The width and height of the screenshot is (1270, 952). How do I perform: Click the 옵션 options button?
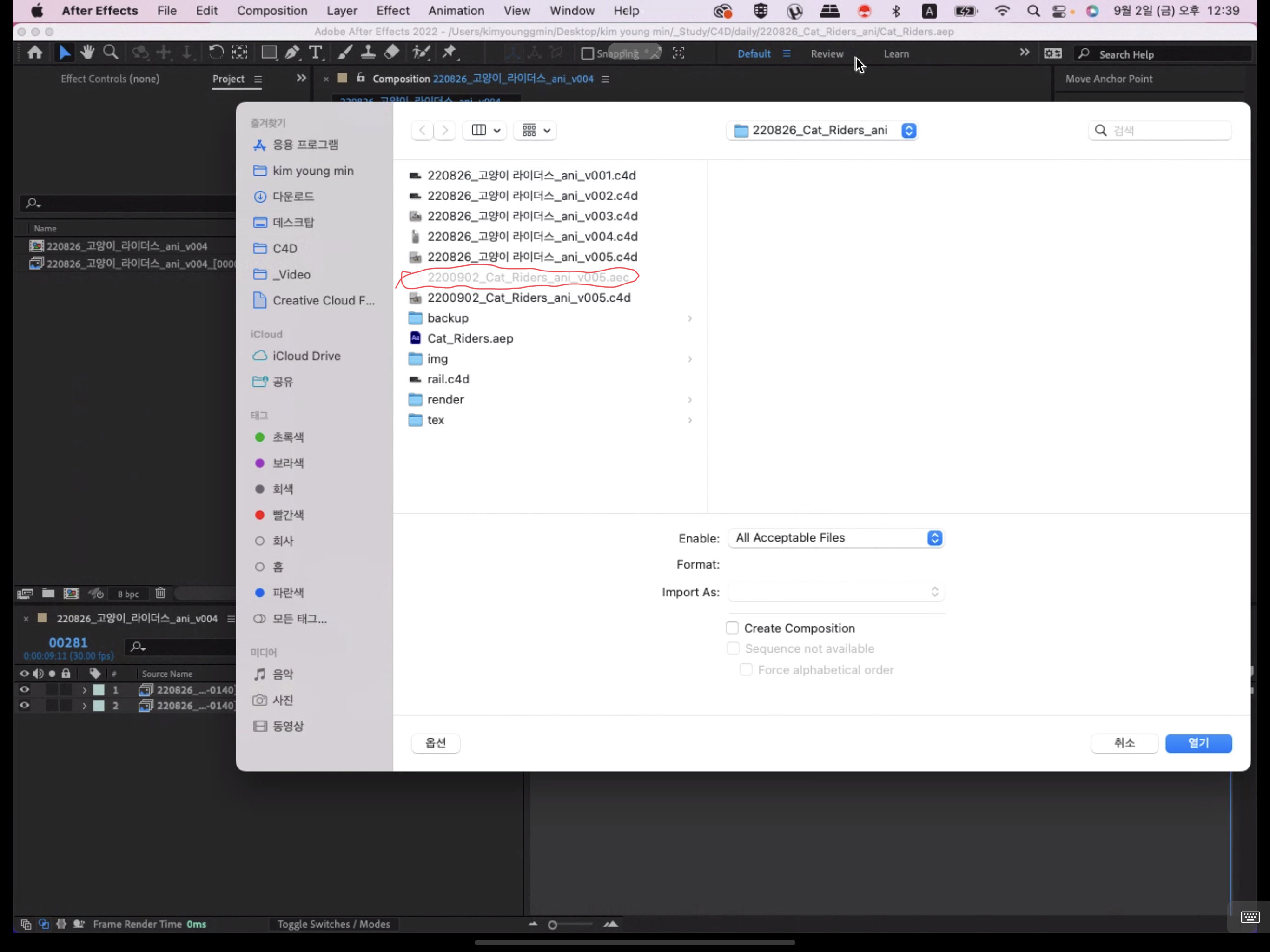click(x=435, y=743)
